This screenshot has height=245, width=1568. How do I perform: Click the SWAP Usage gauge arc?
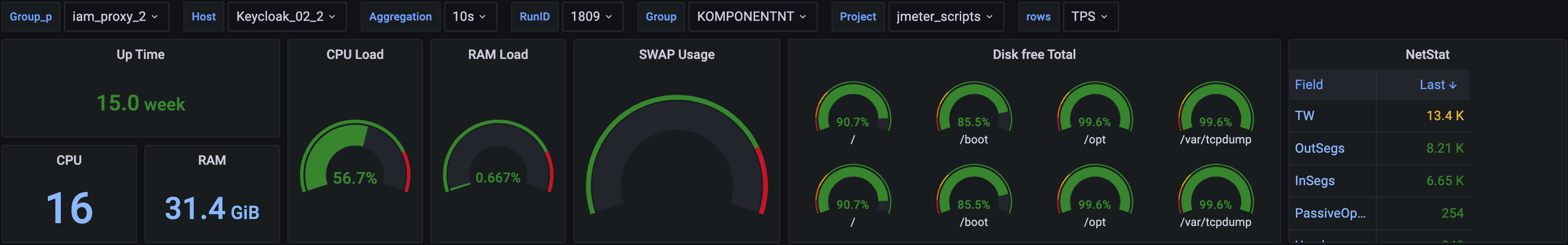coord(677,155)
